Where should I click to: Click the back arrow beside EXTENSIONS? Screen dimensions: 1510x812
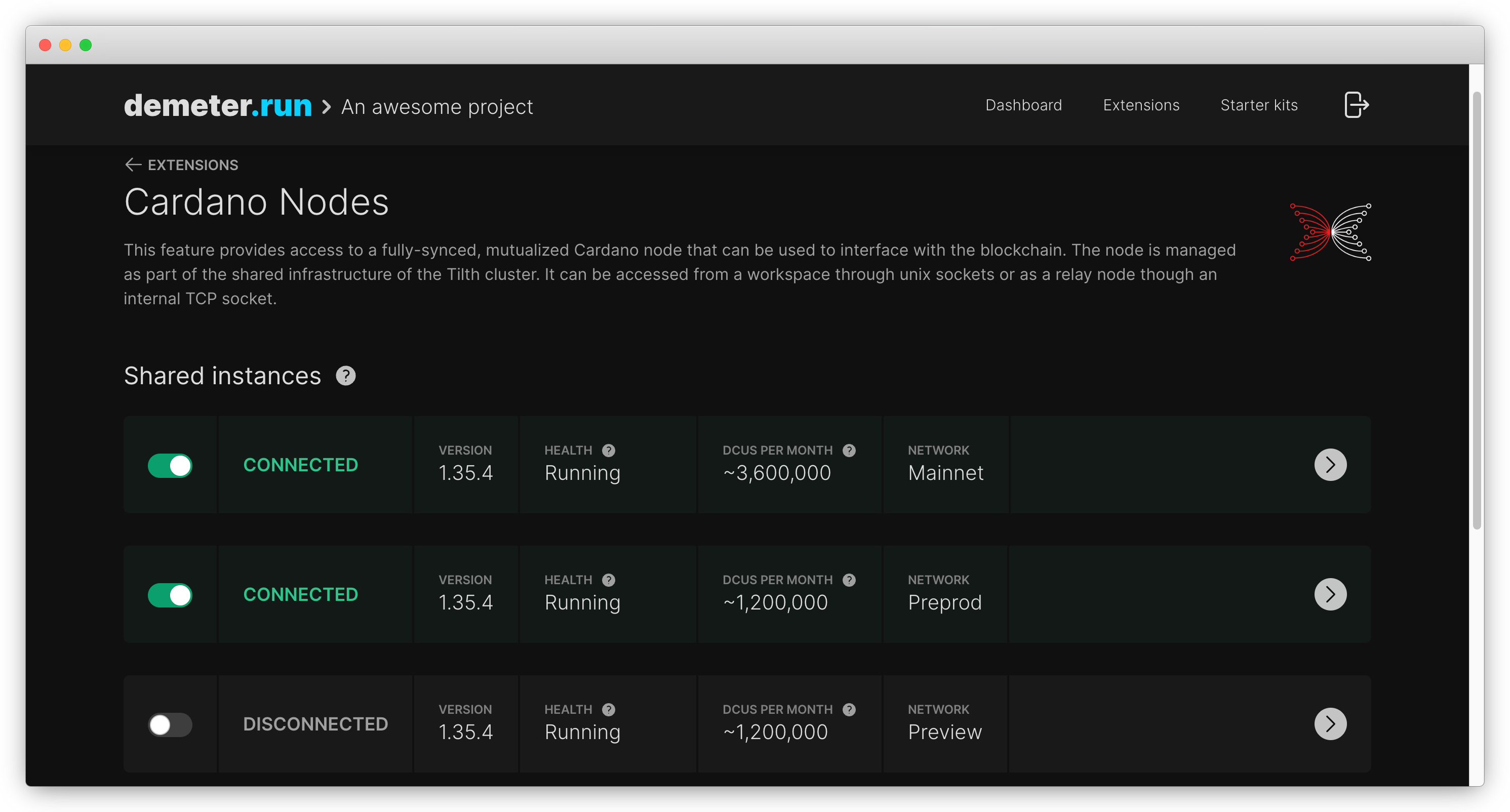pos(133,165)
